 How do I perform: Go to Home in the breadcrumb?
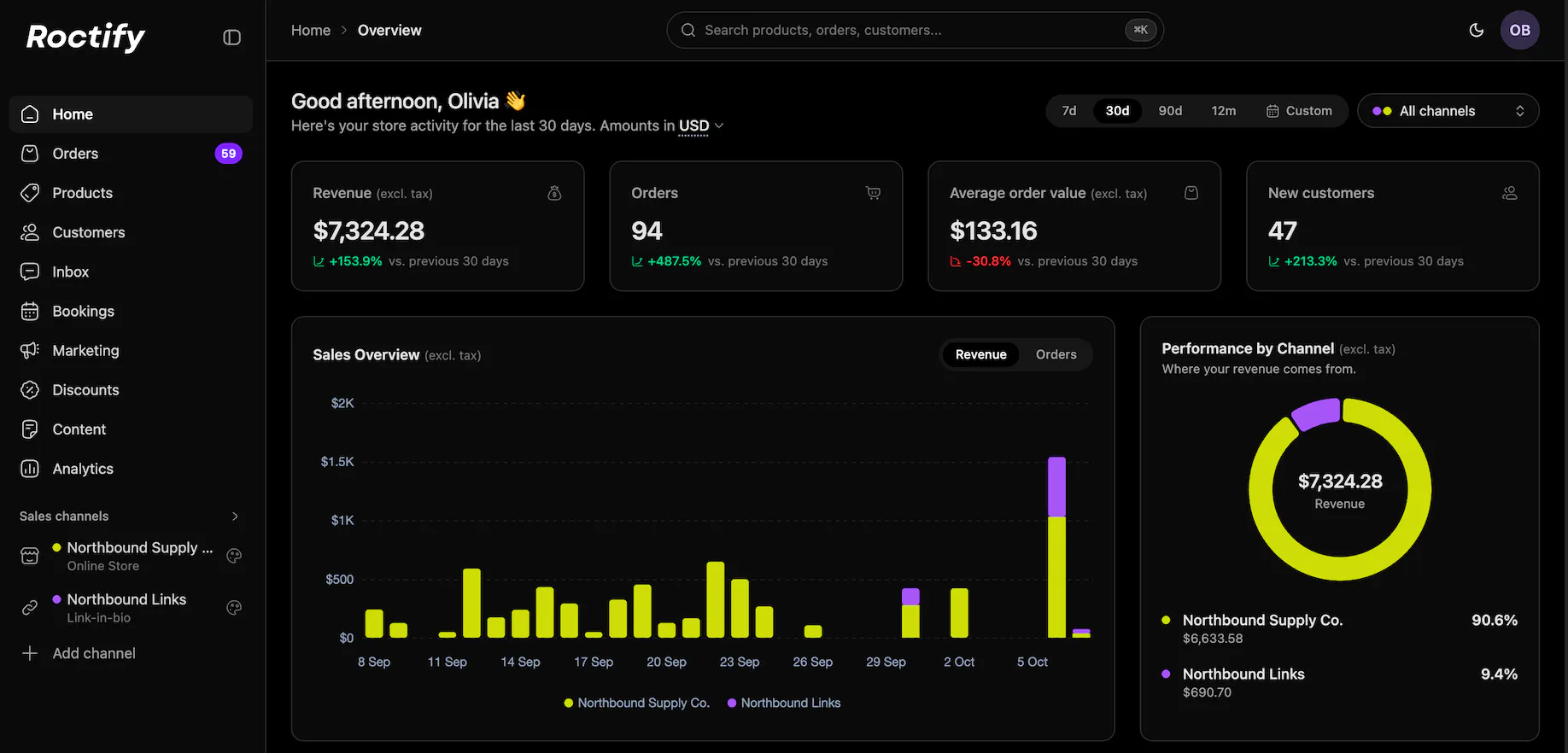coord(311,31)
